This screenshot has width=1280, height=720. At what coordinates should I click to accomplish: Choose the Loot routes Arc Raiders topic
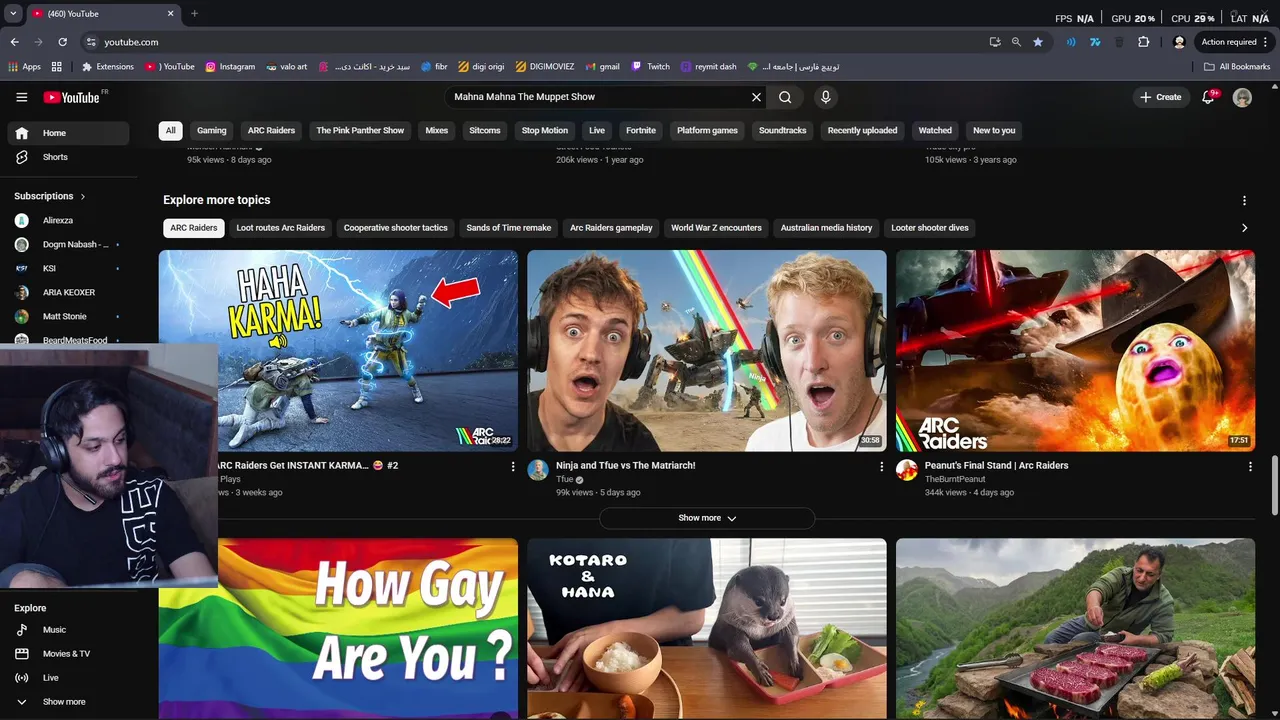[x=281, y=228]
